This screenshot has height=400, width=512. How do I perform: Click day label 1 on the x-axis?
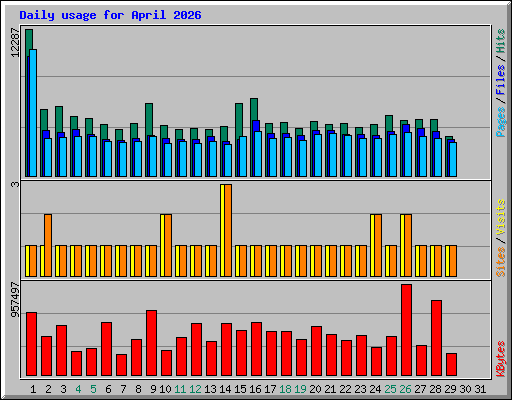(x=33, y=389)
